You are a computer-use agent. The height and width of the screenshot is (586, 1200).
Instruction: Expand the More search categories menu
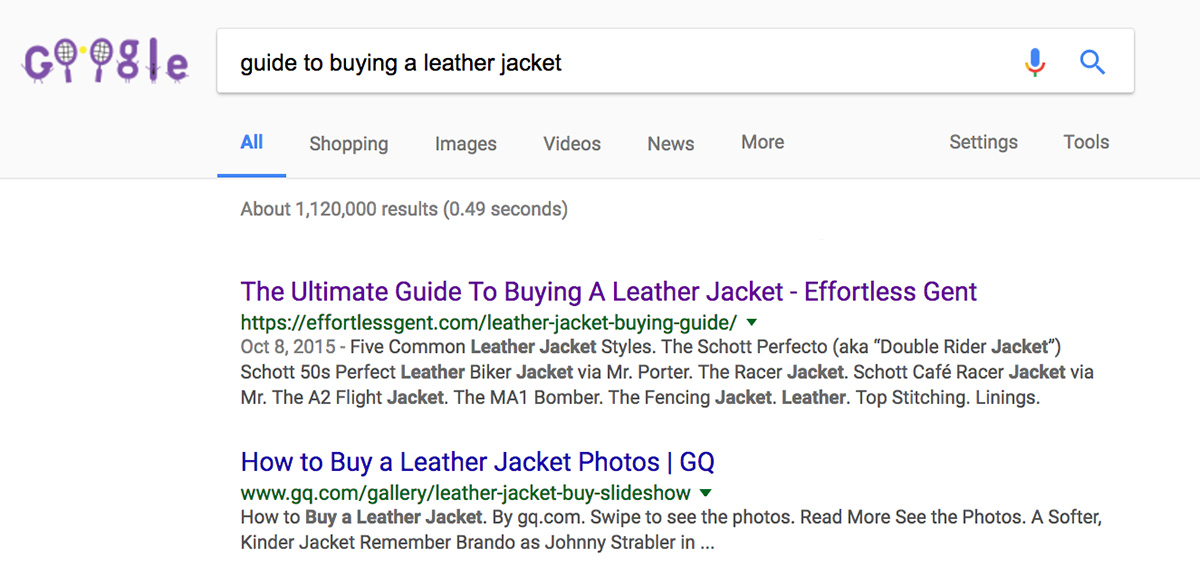(x=763, y=142)
